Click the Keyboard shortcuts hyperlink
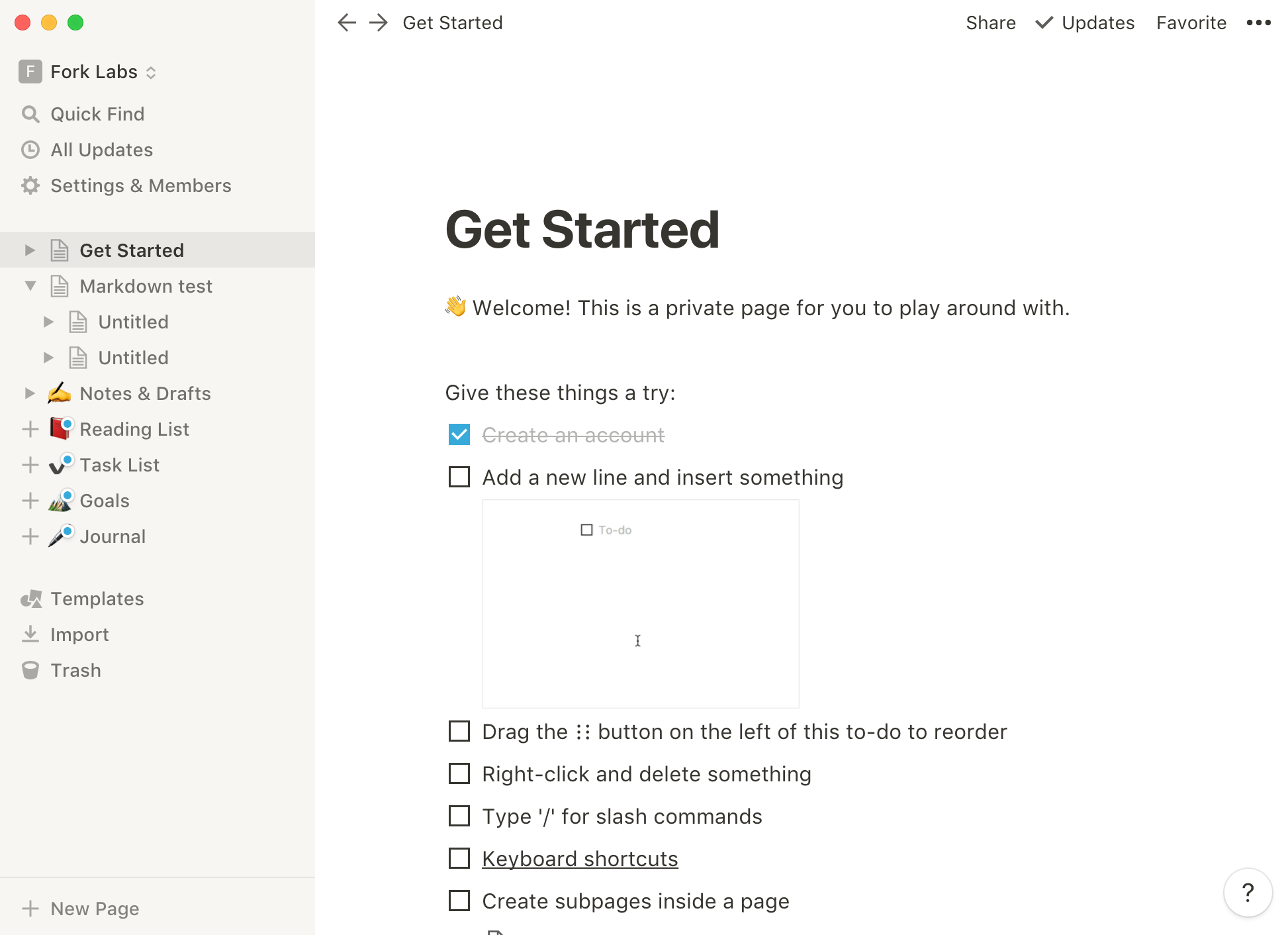 point(580,859)
